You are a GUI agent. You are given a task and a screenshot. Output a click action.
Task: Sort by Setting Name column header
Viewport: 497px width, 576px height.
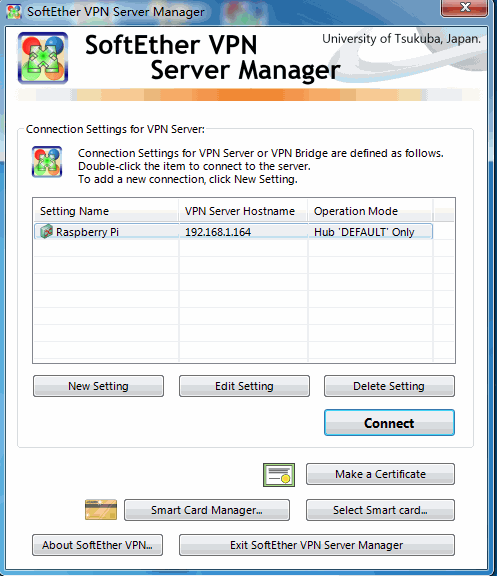(x=106, y=211)
